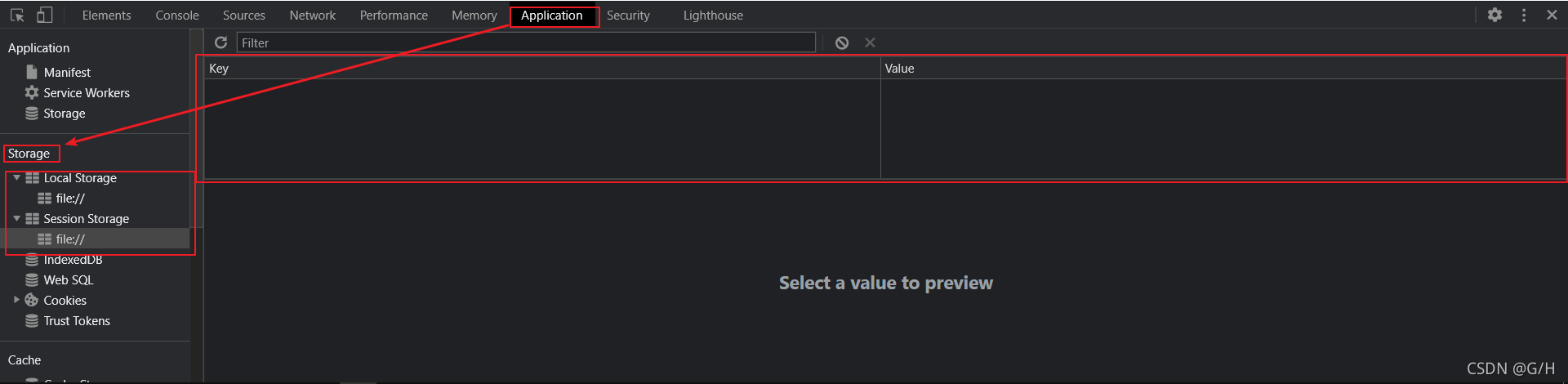Click the inspect element picker icon
The image size is (1568, 384).
[x=17, y=16]
